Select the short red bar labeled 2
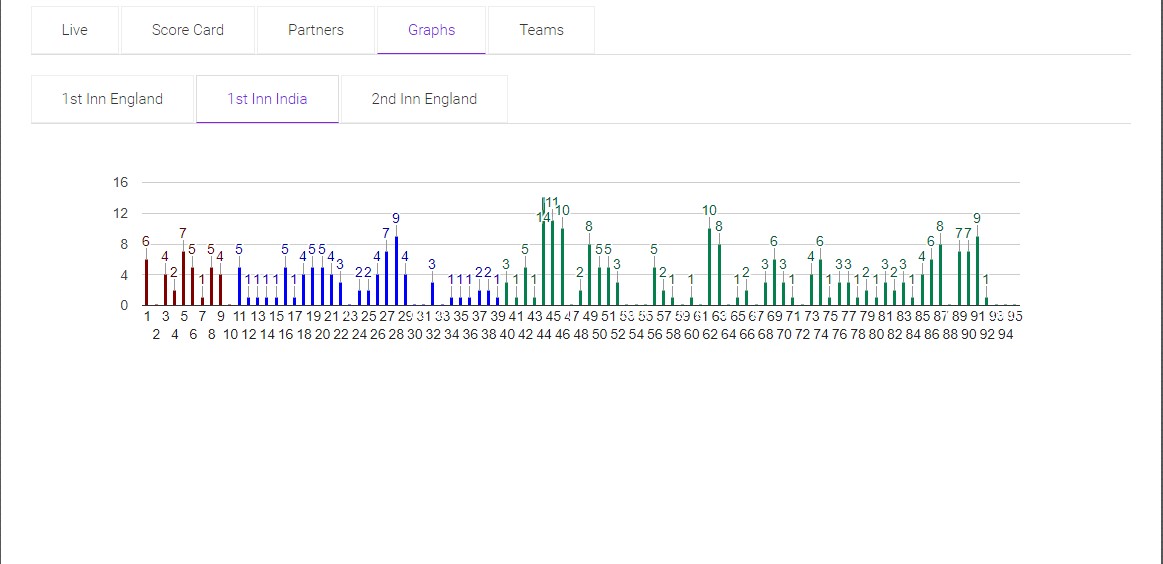 point(174,297)
